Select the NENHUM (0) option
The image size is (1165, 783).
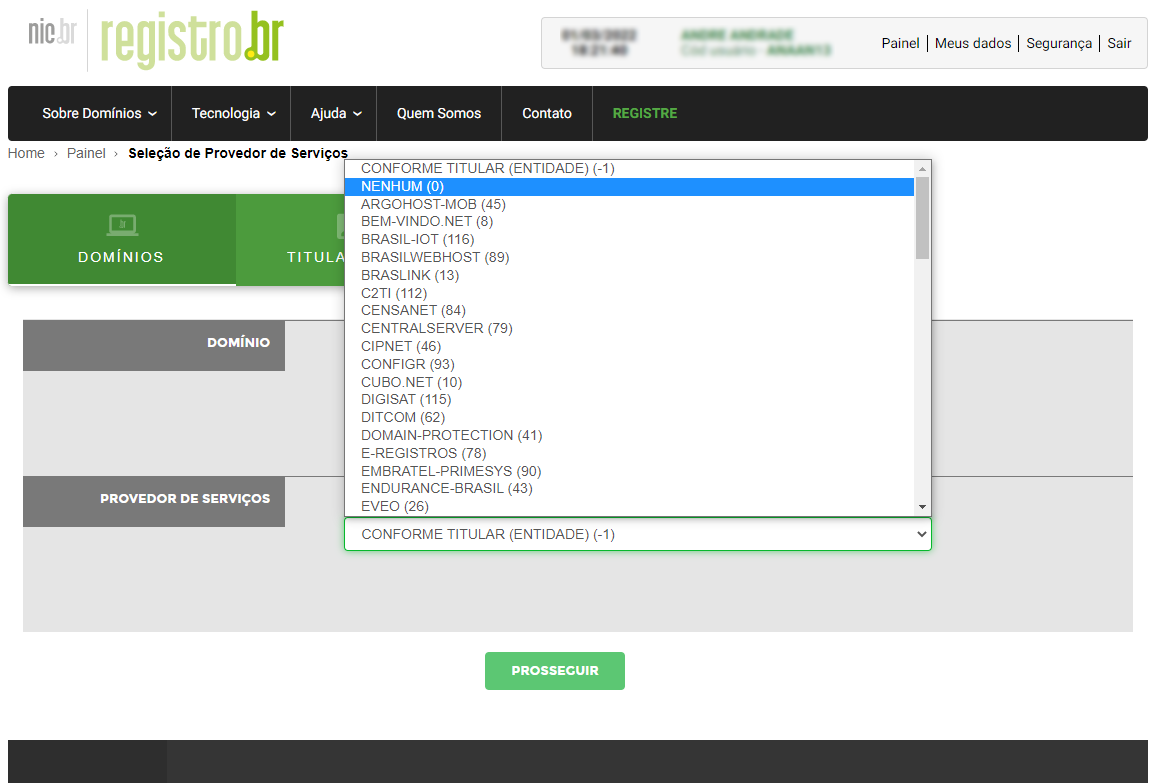[629, 186]
